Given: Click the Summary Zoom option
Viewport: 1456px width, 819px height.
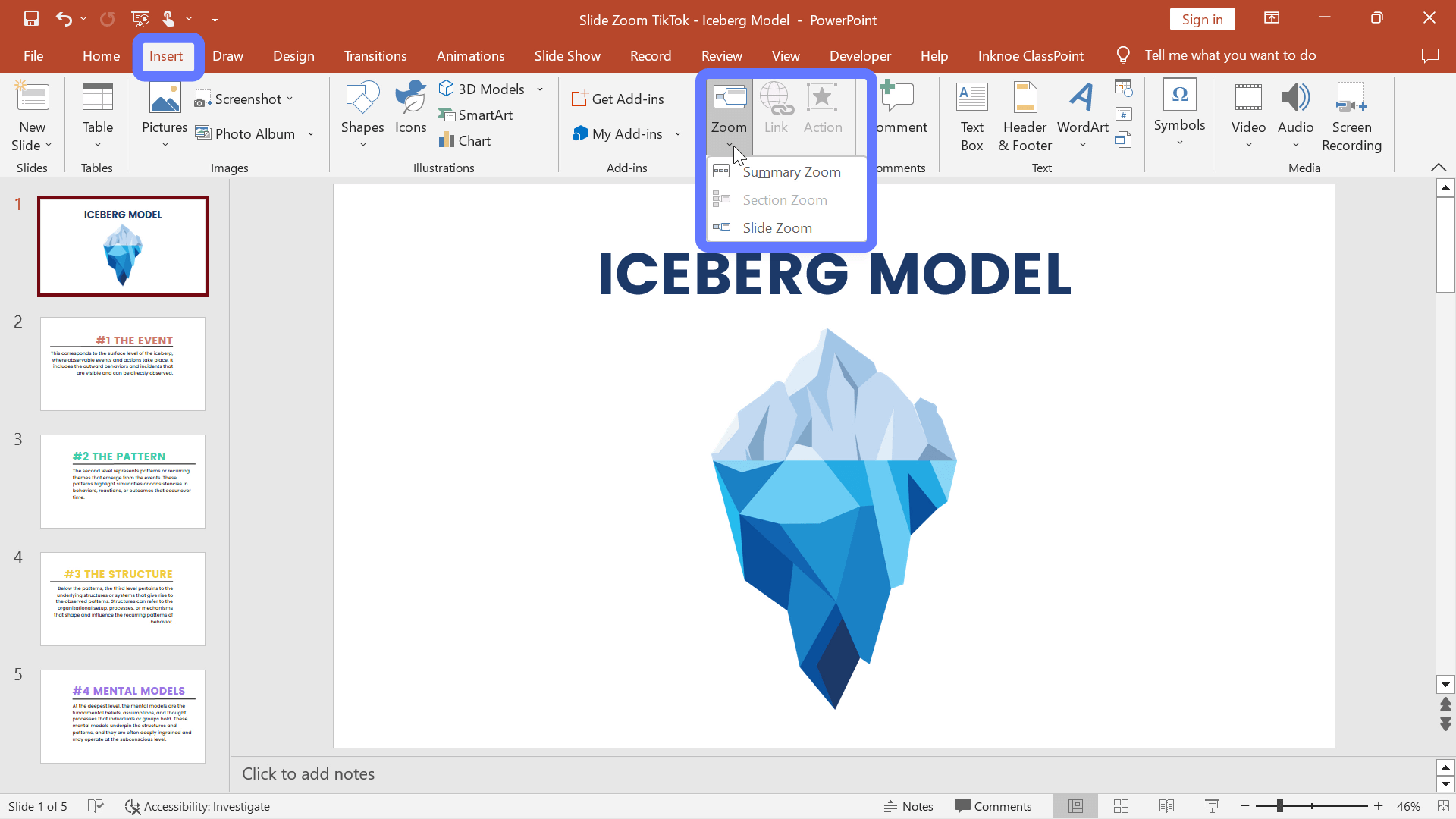Looking at the screenshot, I should pos(791,171).
